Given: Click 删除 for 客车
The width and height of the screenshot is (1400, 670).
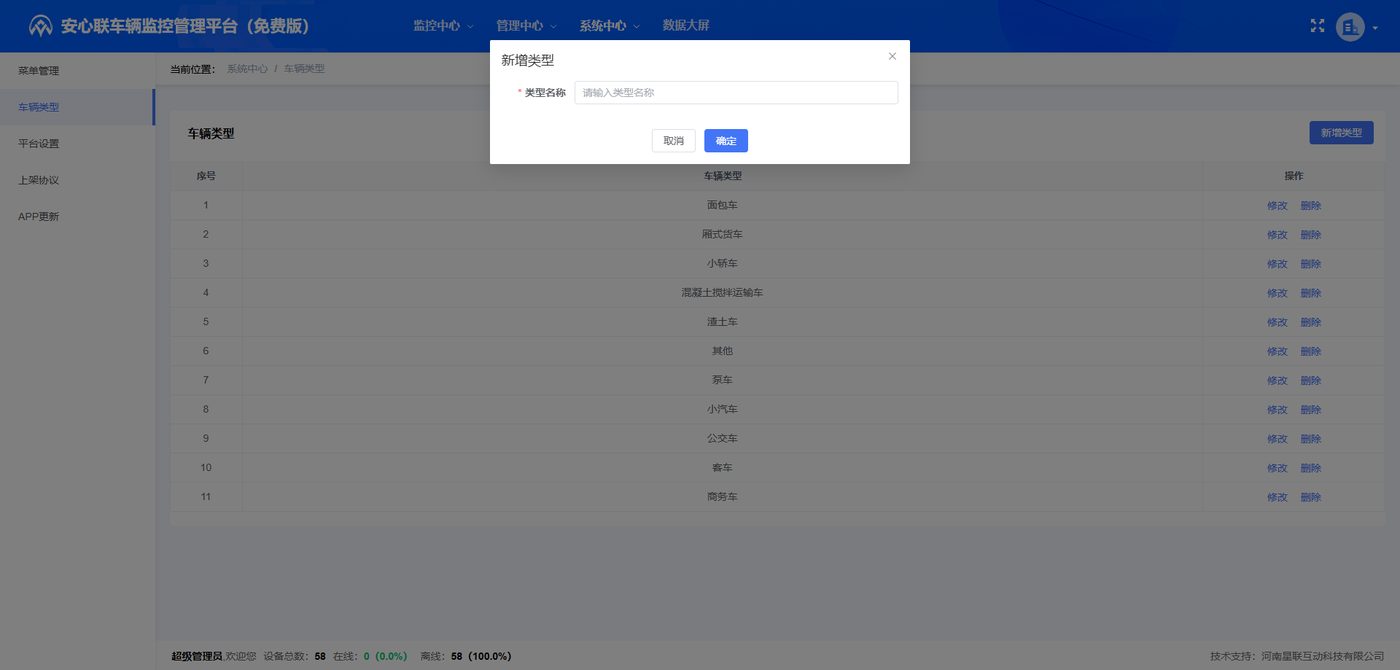Looking at the screenshot, I should 1311,468.
